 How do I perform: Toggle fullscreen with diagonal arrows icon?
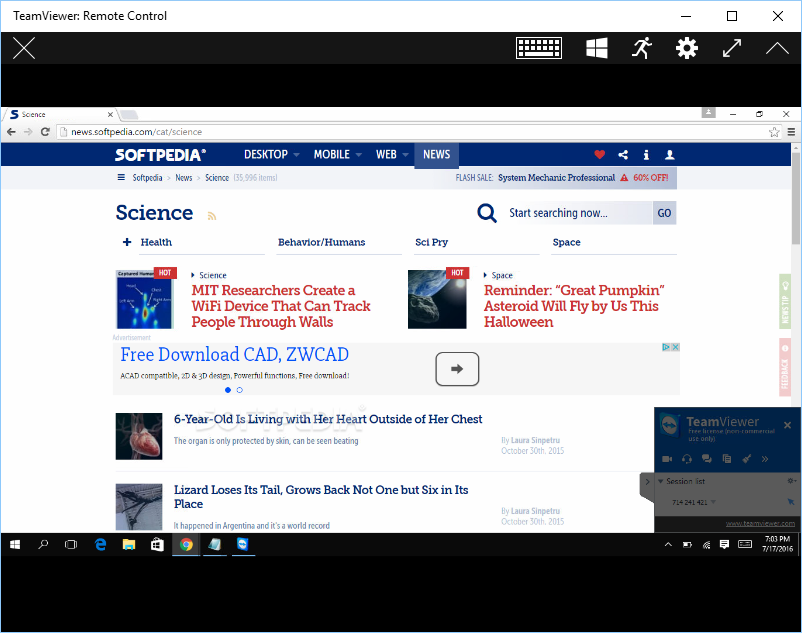[x=732, y=48]
